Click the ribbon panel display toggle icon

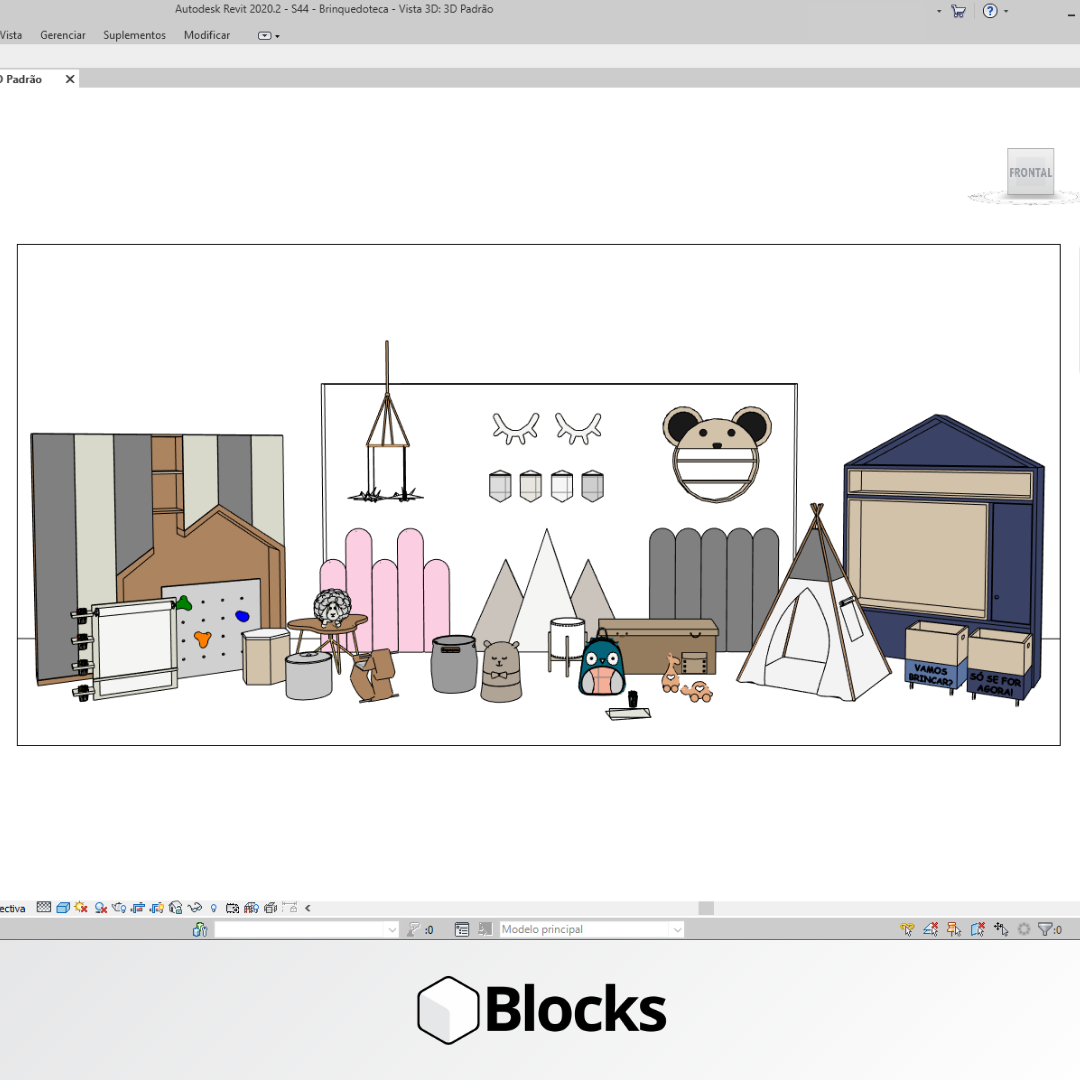click(264, 36)
